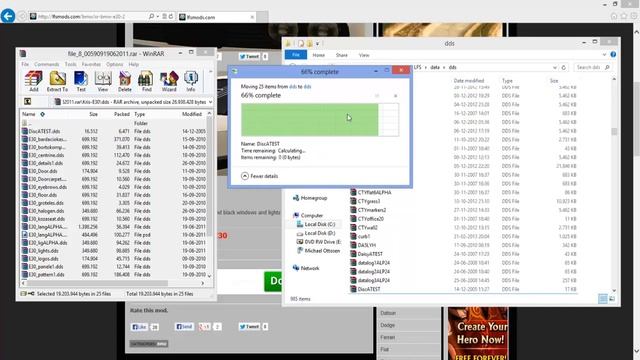
Task: Open the WinRAR archive path dropdown
Action: pos(210,102)
